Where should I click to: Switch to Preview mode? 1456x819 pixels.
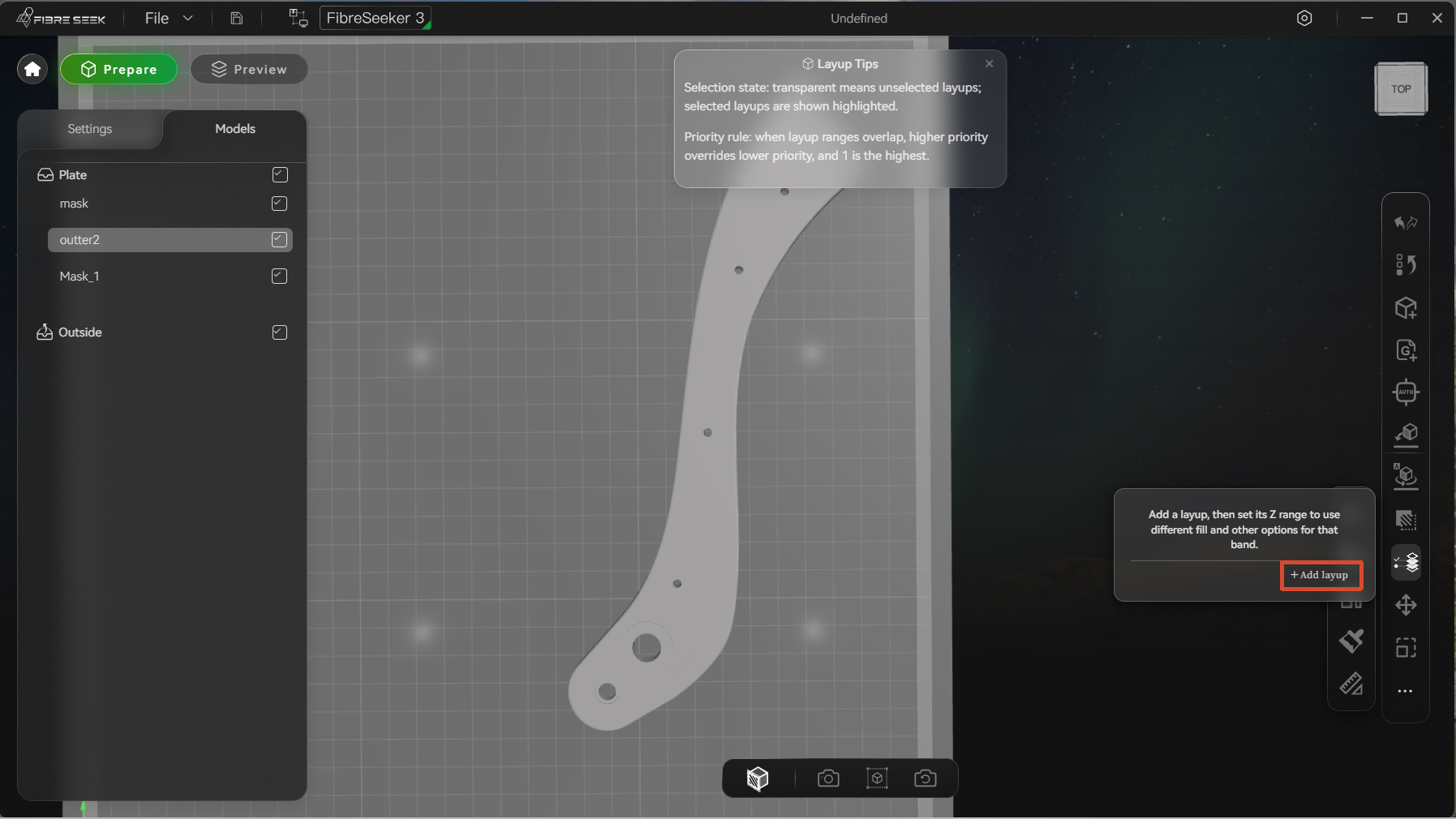pos(249,69)
